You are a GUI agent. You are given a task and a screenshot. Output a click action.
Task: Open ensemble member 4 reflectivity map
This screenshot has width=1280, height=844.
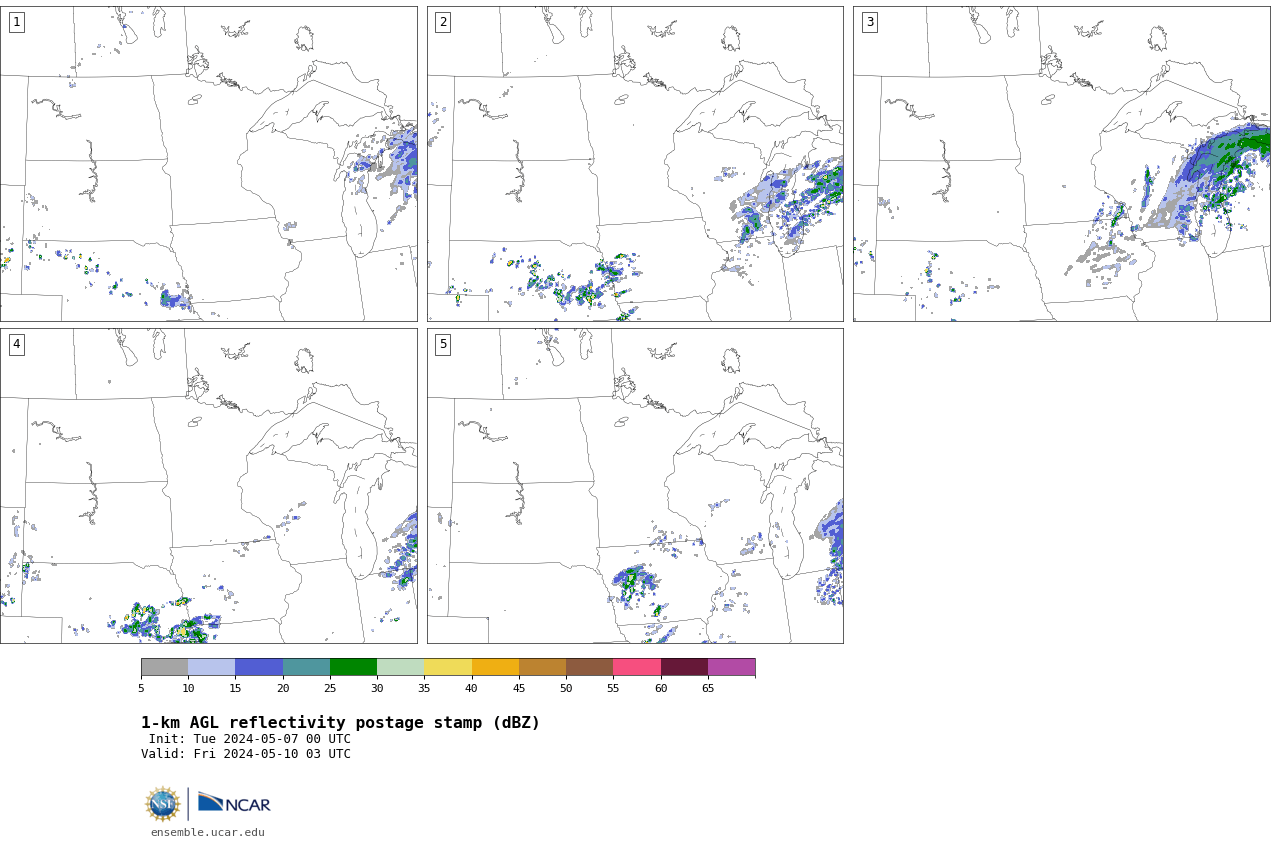click(208, 486)
